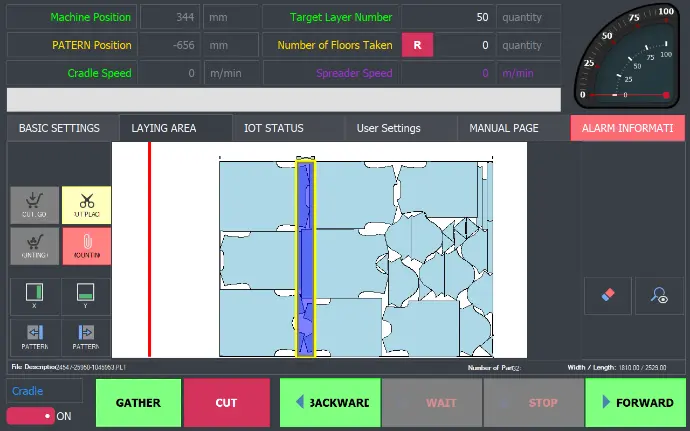Open the MANUAL PAGE tab
The width and height of the screenshot is (690, 431).
pos(504,128)
